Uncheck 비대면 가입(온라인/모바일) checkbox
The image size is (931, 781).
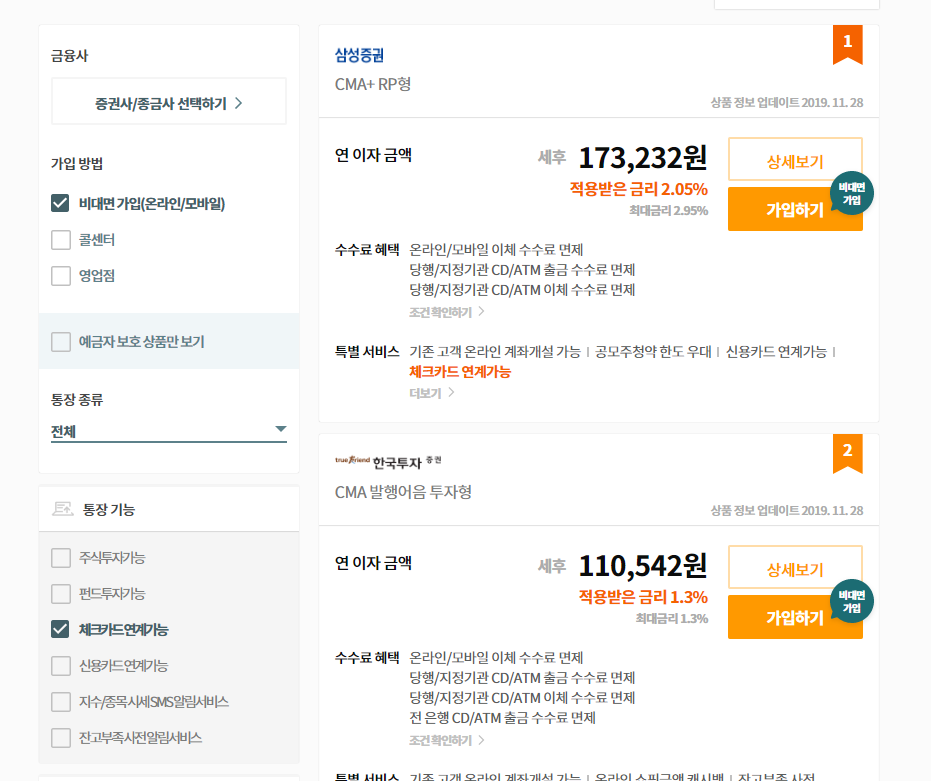61,203
